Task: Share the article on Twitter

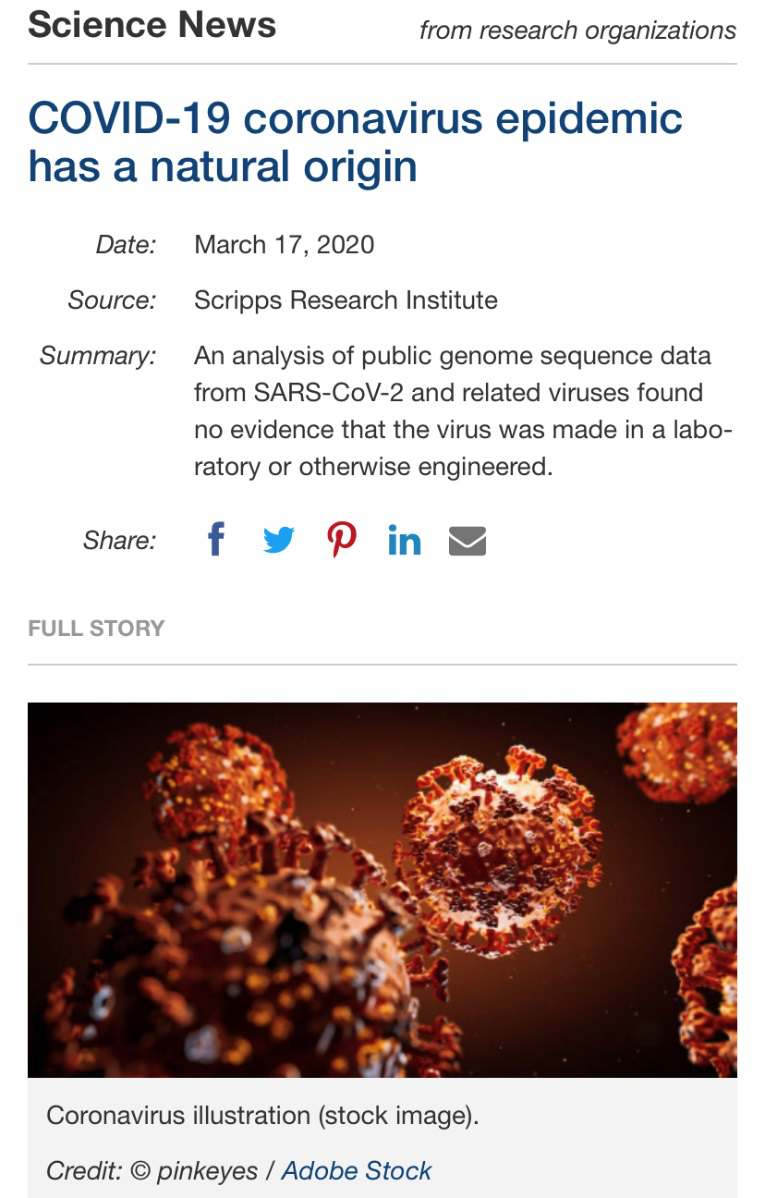Action: 279,540
